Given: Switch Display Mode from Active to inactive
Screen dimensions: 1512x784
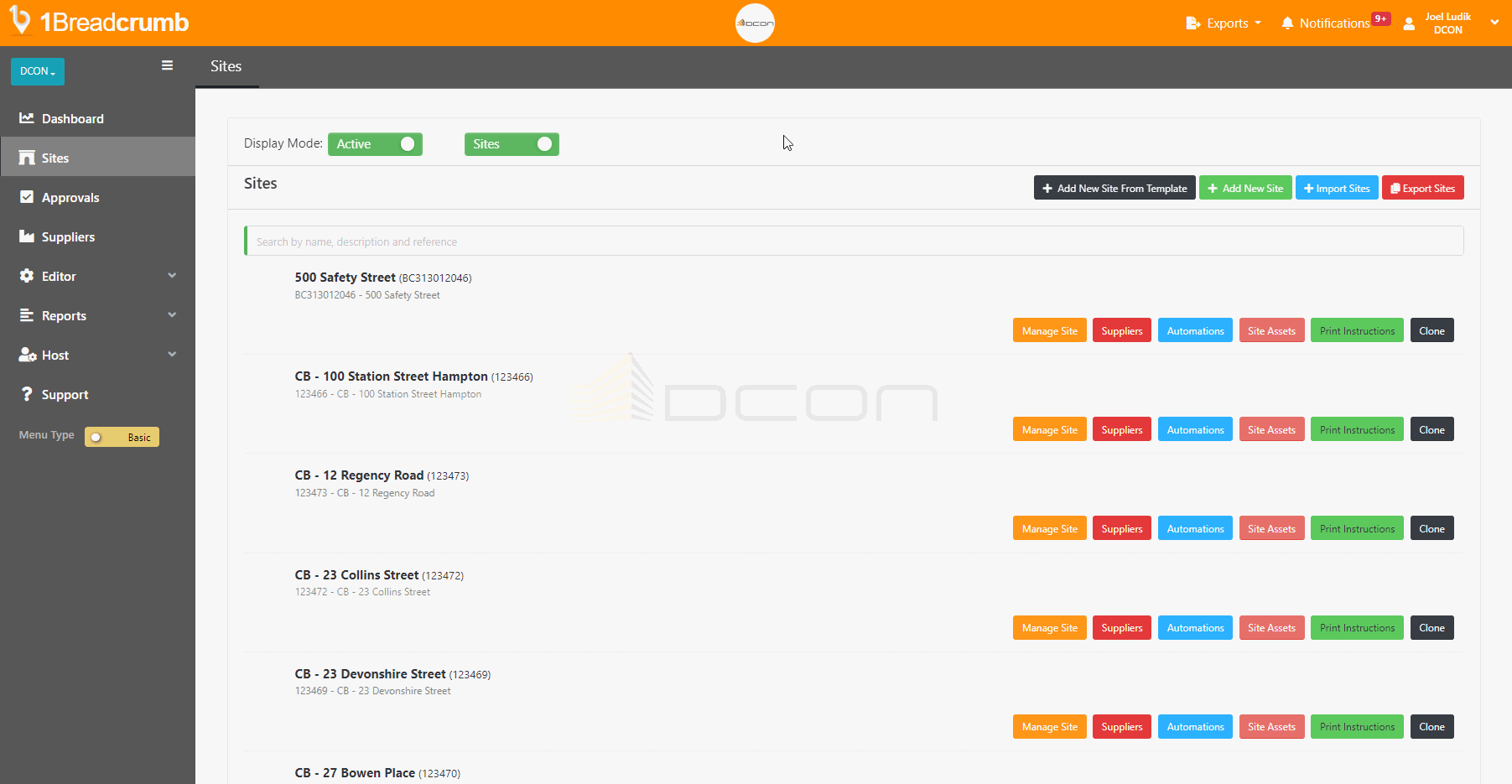Looking at the screenshot, I should tap(375, 143).
